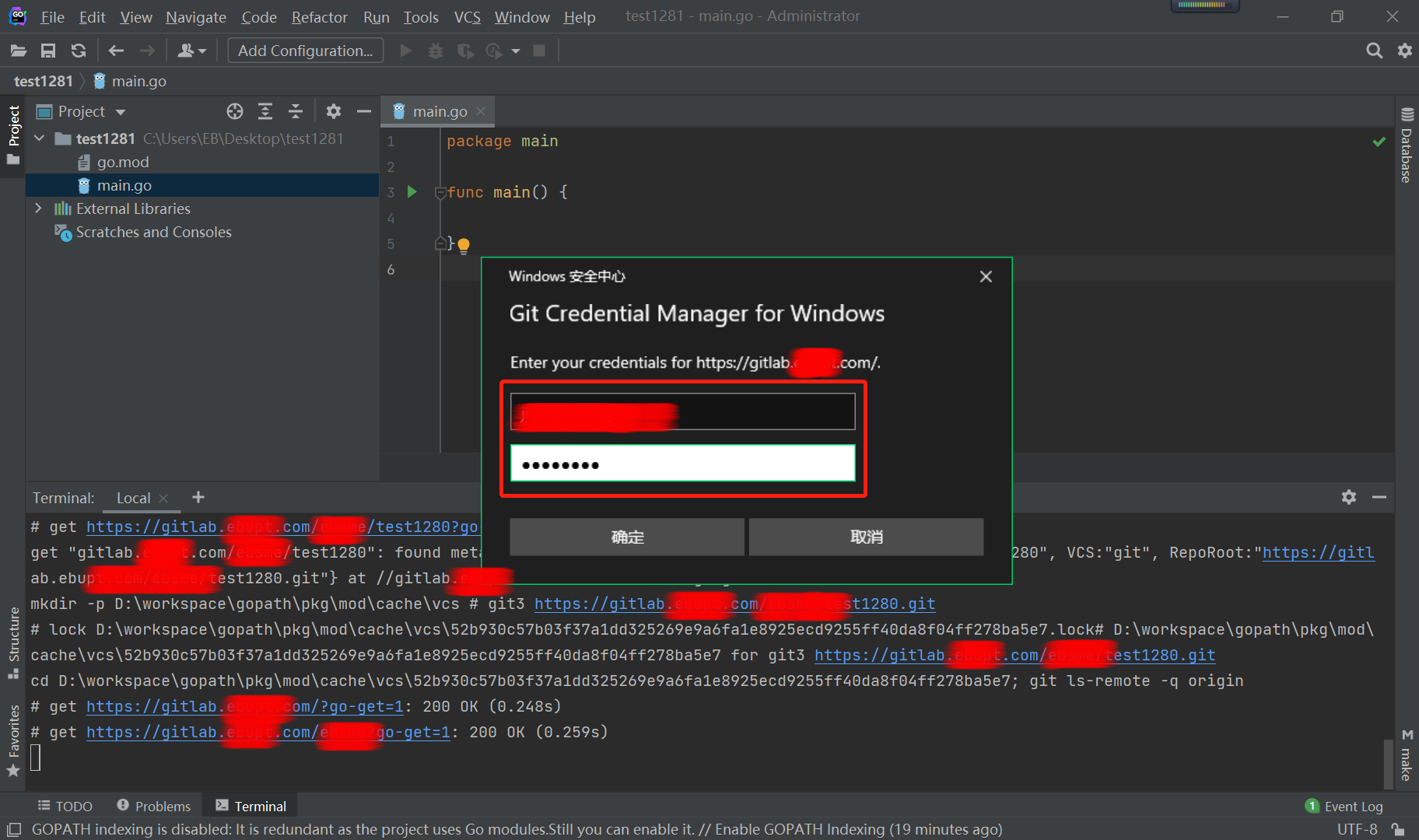Click the ?go-get=1 200 OK (0.248s) link
Viewport: 1419px width, 840px height.
(x=244, y=706)
